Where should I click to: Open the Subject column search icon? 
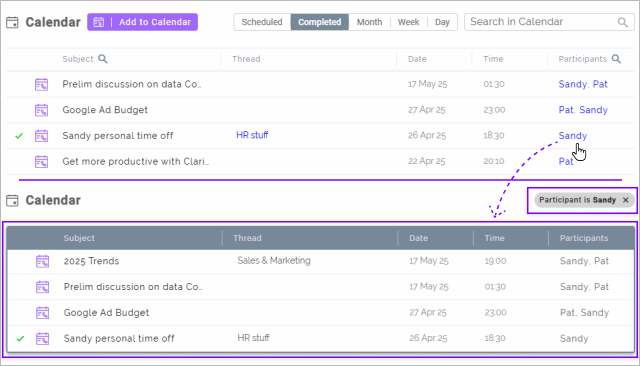(x=103, y=59)
